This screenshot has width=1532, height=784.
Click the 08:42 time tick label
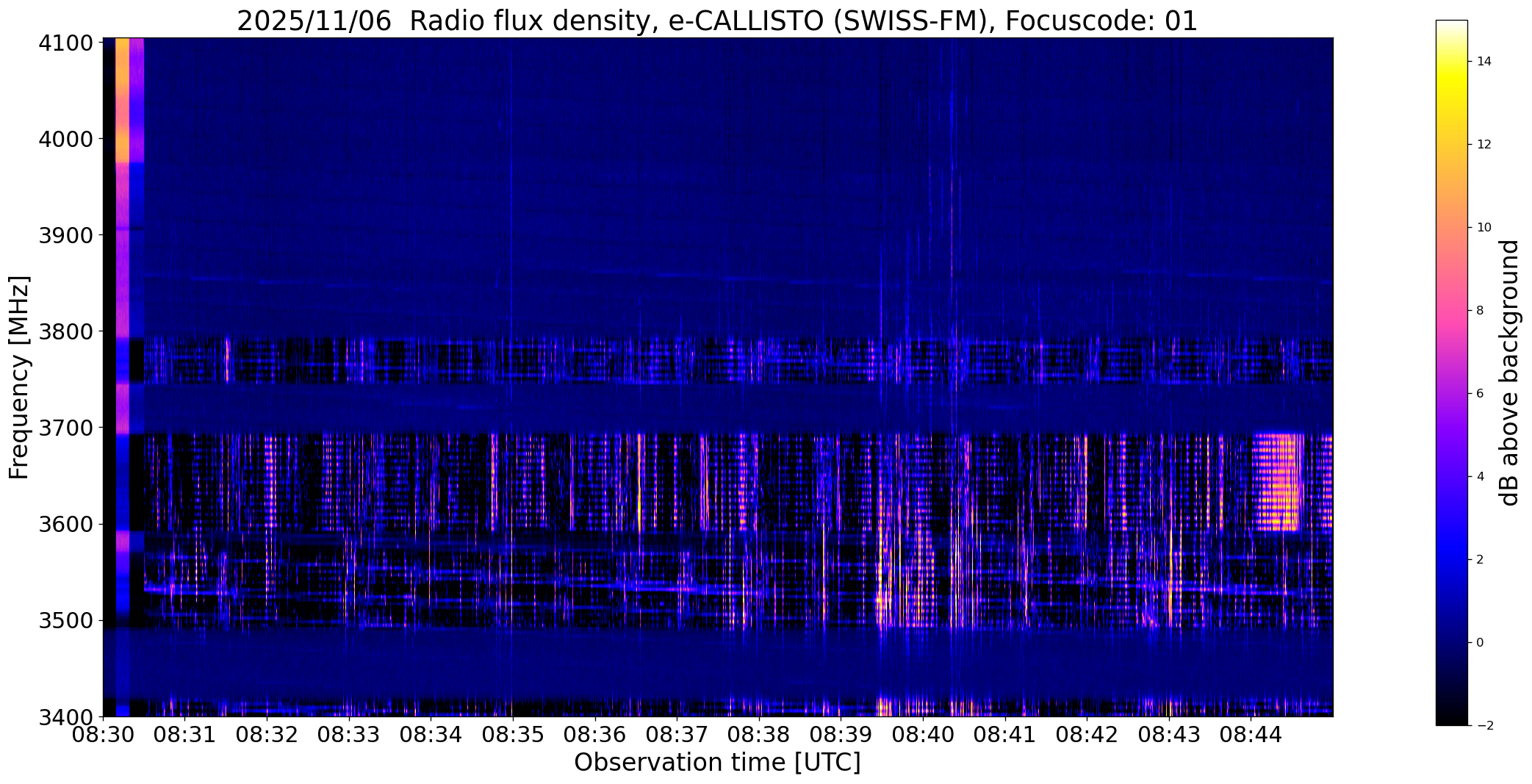pos(1087,735)
